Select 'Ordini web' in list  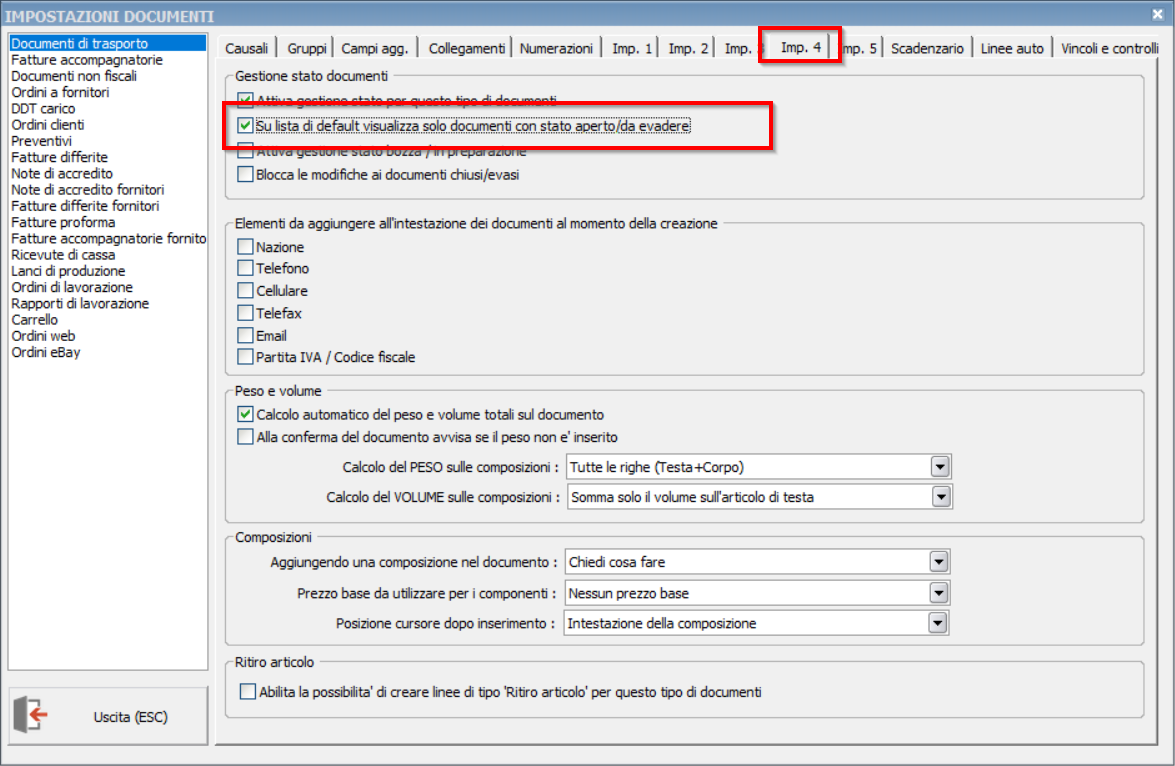pyautogui.click(x=107, y=336)
